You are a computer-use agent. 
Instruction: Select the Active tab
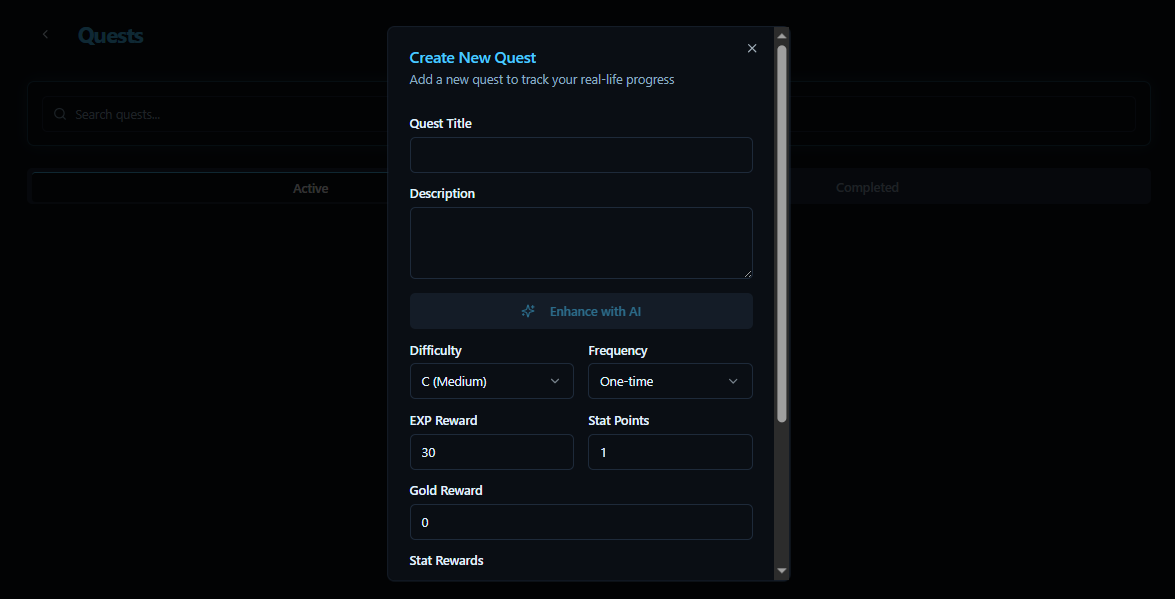pos(311,188)
